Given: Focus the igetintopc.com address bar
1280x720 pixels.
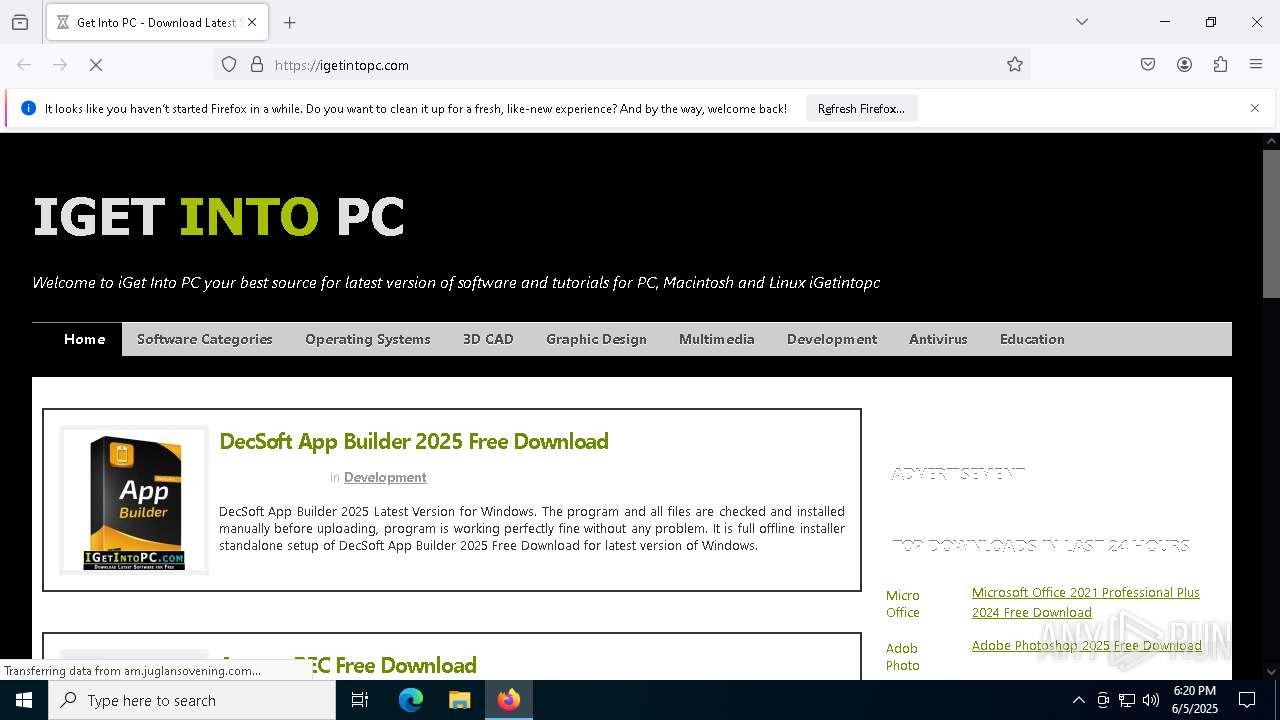Looking at the screenshot, I should click(x=620, y=65).
